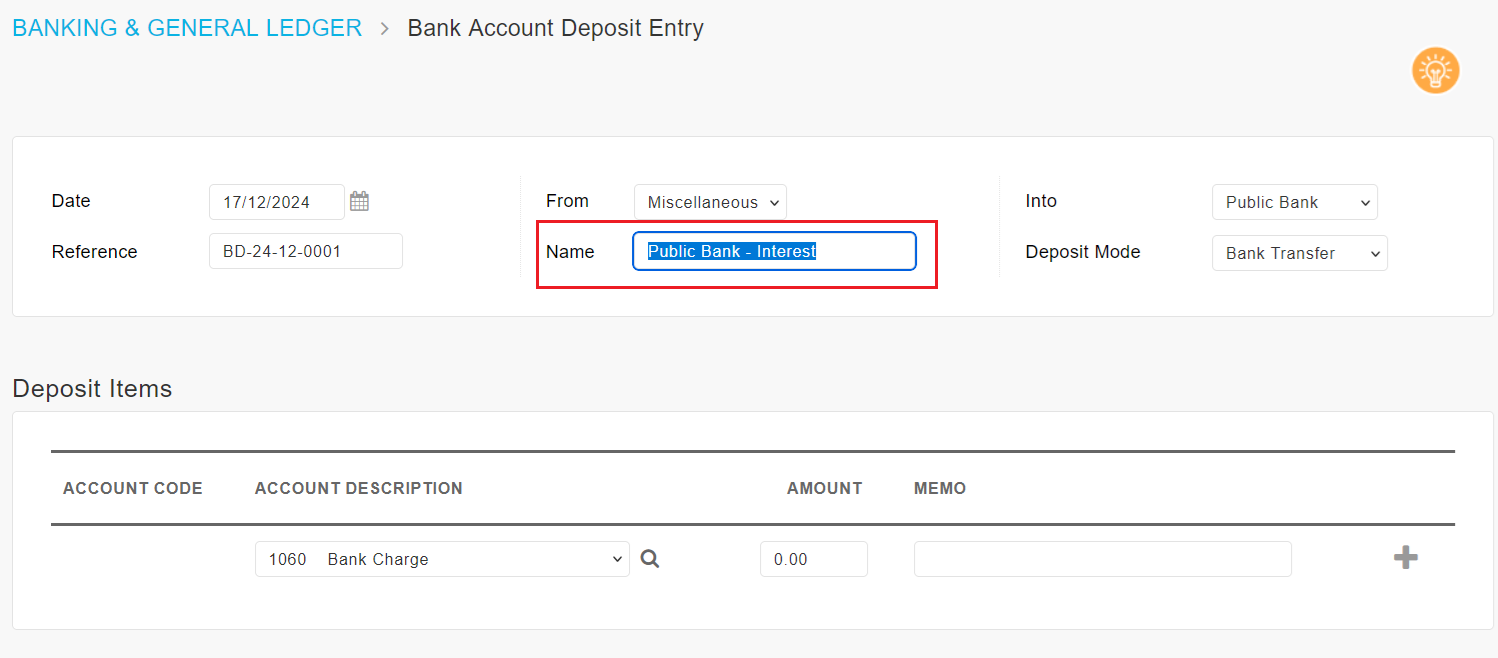Click the Date field showing 17/12/2024
This screenshot has height=658, width=1498.
click(277, 202)
